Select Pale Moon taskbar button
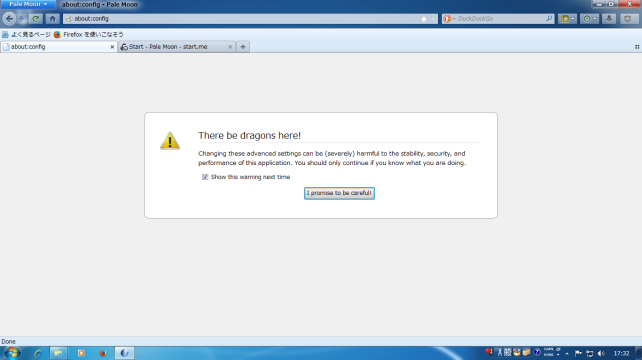This screenshot has width=642, height=360. (124, 353)
